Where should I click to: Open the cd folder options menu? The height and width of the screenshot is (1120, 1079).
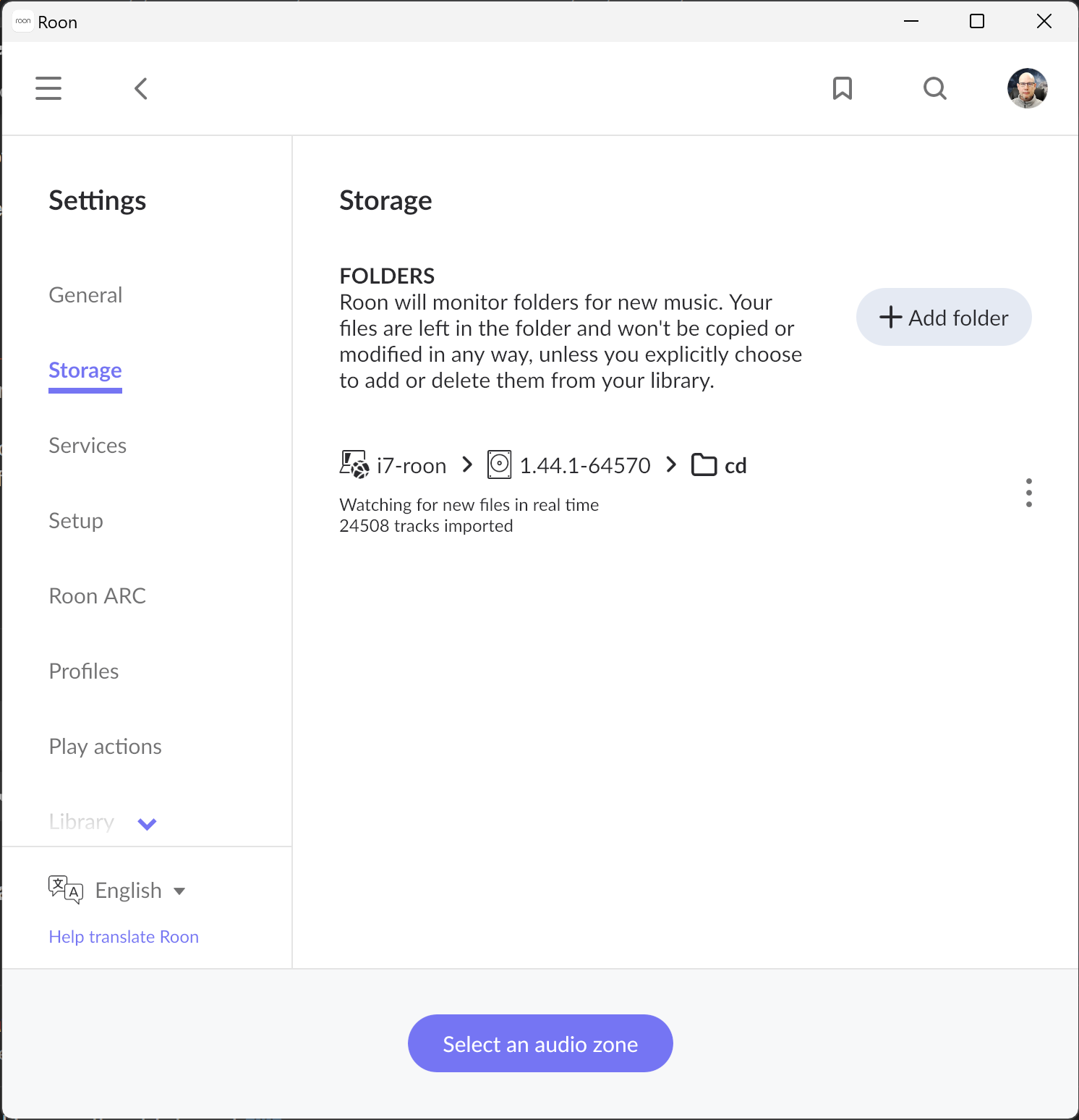click(x=1029, y=493)
